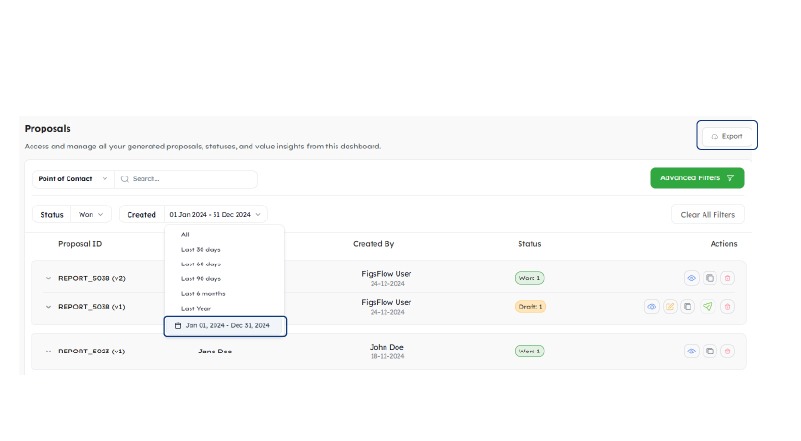Click the Status filter label

(x=52, y=215)
